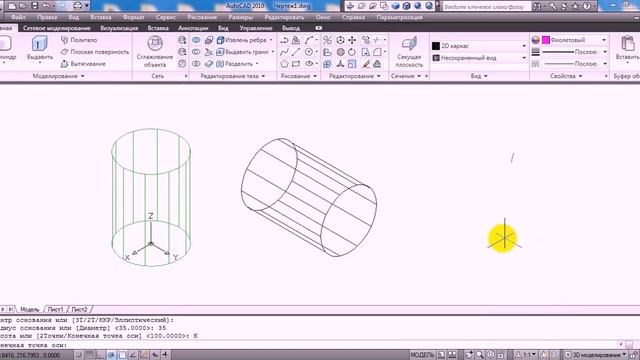
Task: Select the Arc drawing tool
Action: click(x=309, y=40)
